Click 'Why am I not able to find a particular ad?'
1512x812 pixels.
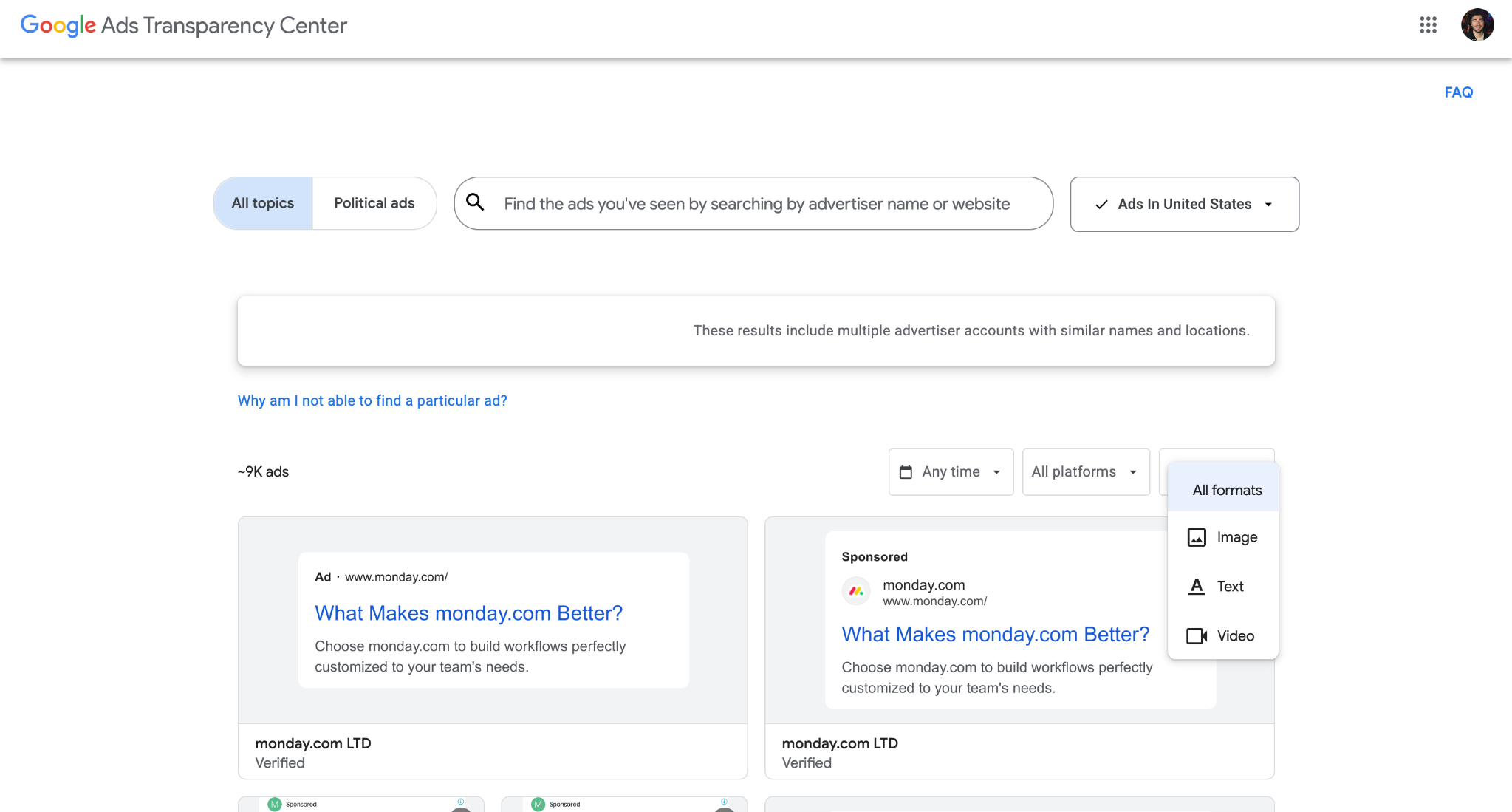372,400
